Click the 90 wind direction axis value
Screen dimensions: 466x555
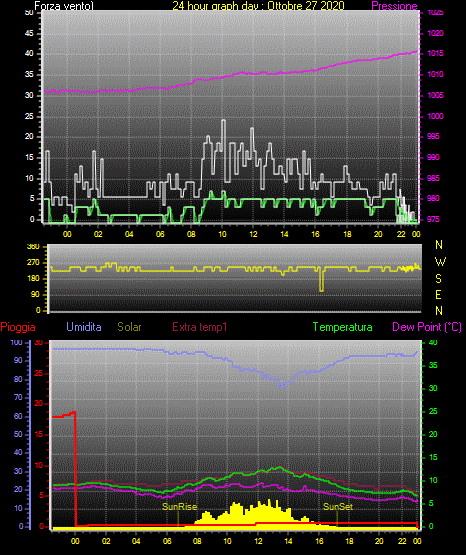[35, 294]
